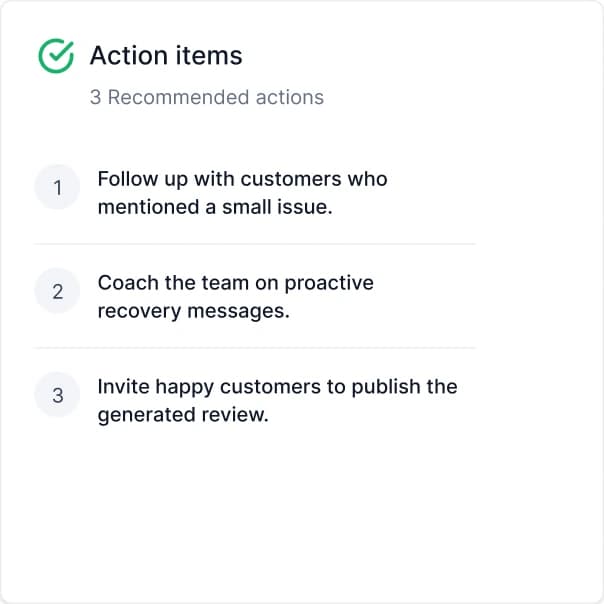The width and height of the screenshot is (604, 604).
Task: Select the number 3 step badge
Action: tap(57, 395)
